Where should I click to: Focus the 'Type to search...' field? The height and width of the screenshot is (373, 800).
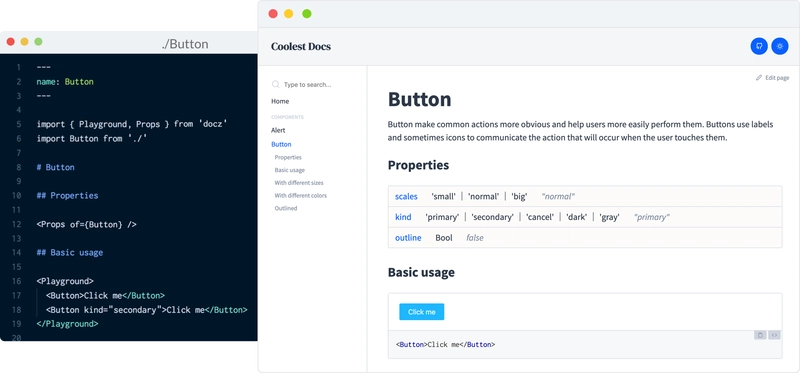pyautogui.click(x=307, y=85)
